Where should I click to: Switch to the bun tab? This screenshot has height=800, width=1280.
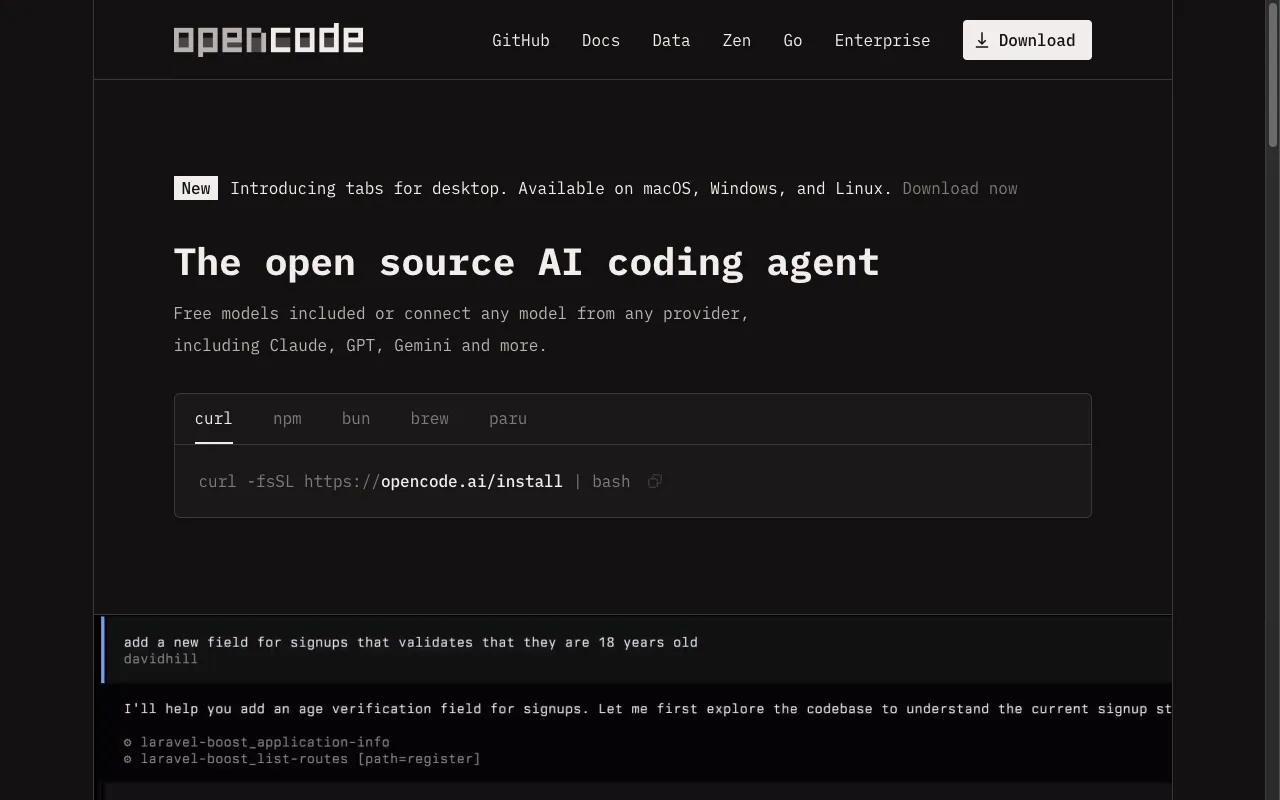[x=356, y=419]
